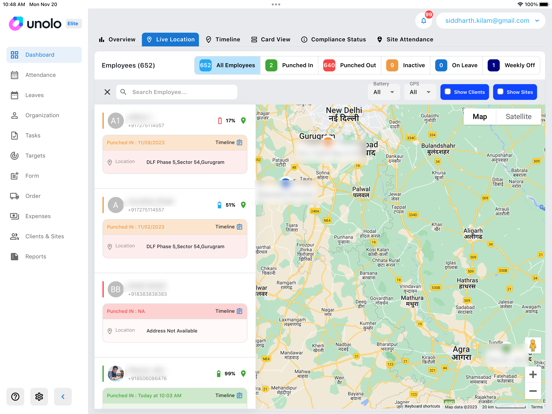Focus the Search Employee field

pos(177,92)
